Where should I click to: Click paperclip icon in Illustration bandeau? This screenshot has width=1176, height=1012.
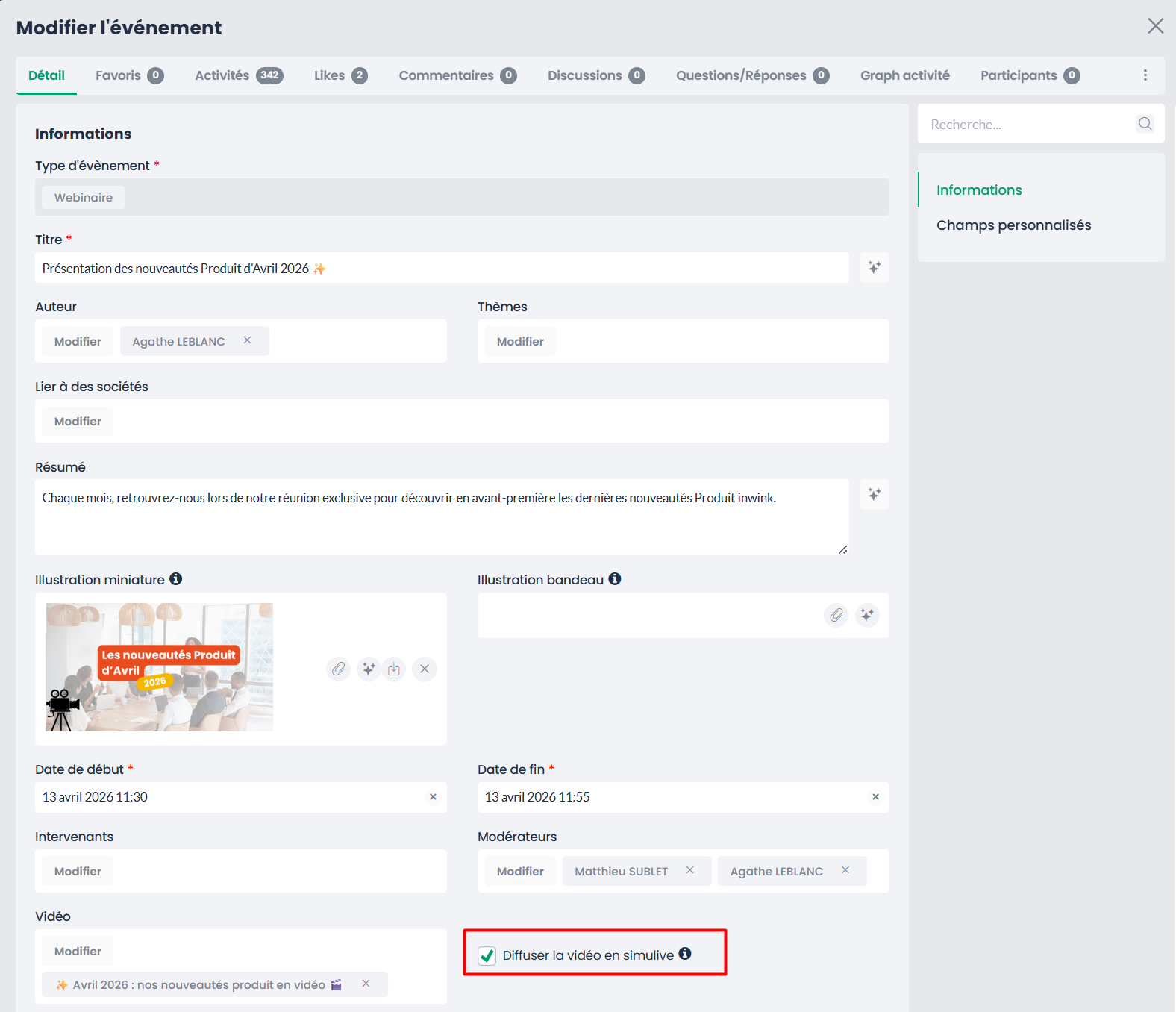pos(836,615)
